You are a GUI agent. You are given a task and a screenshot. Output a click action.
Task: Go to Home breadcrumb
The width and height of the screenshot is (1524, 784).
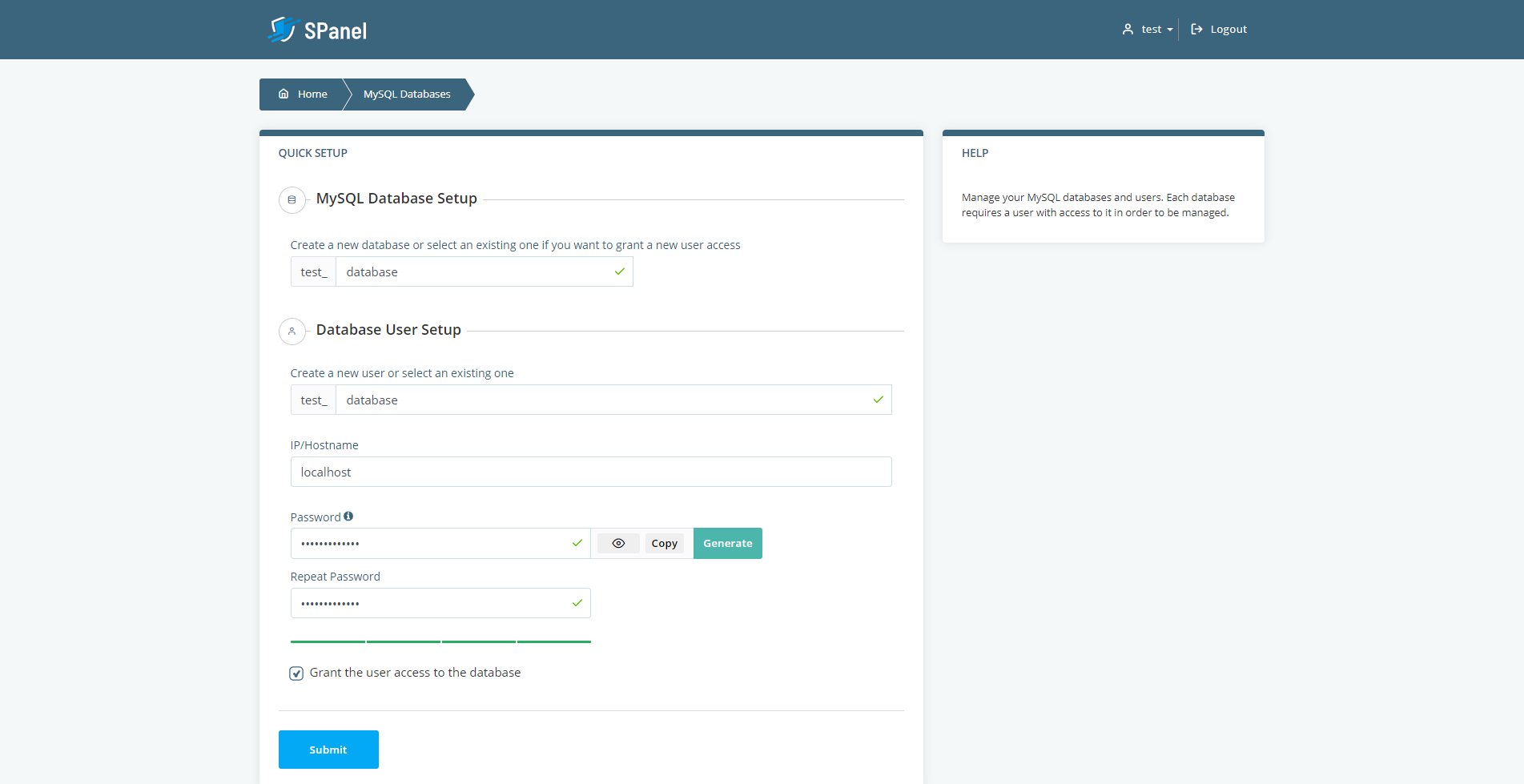click(303, 94)
